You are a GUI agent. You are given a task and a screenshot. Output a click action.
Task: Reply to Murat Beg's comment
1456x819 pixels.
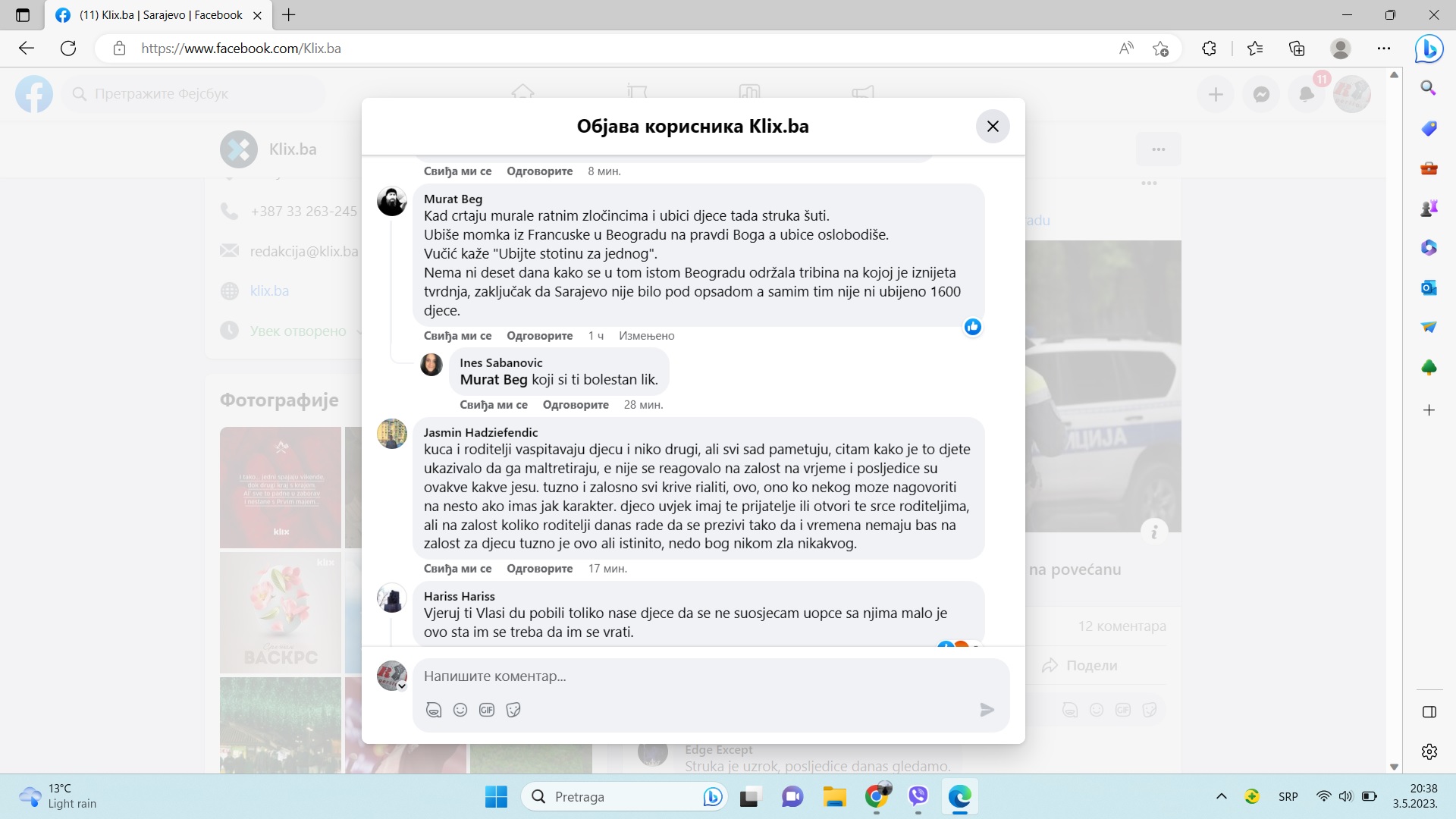pyautogui.click(x=540, y=336)
